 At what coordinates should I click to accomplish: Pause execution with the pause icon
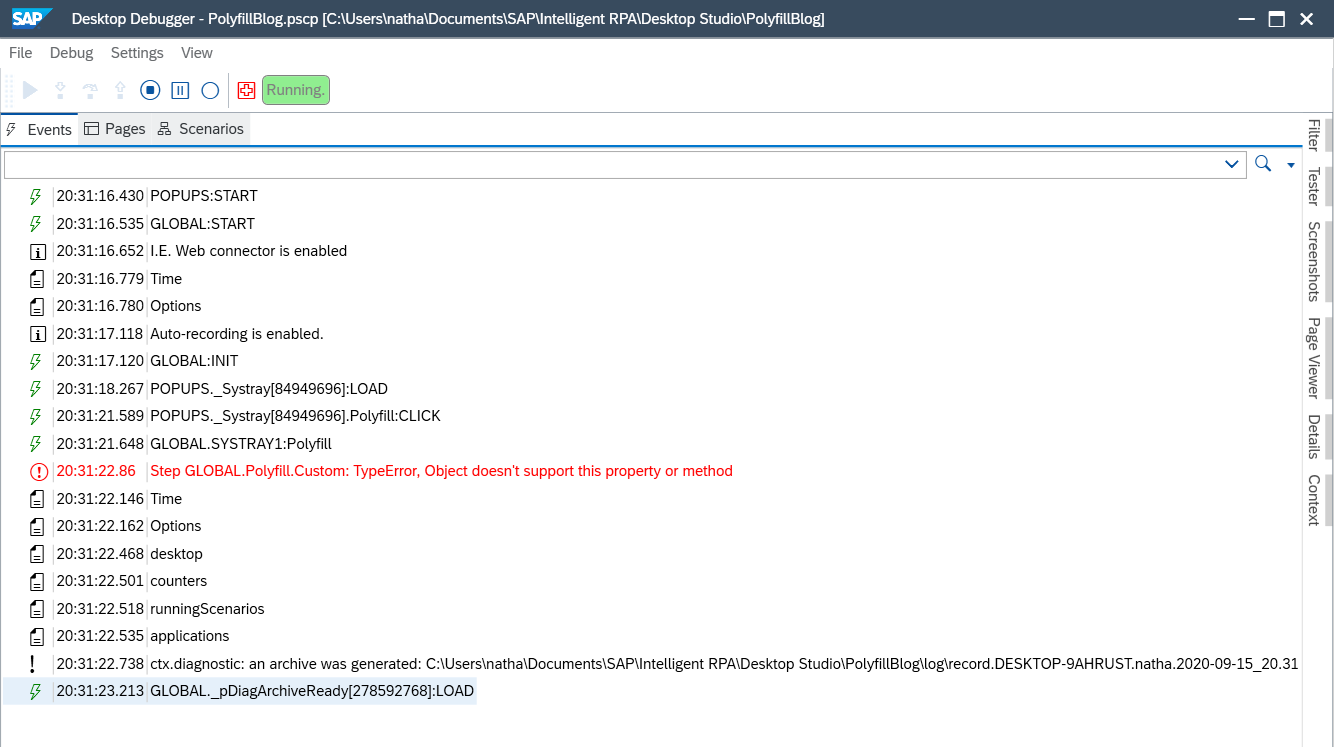click(x=180, y=91)
